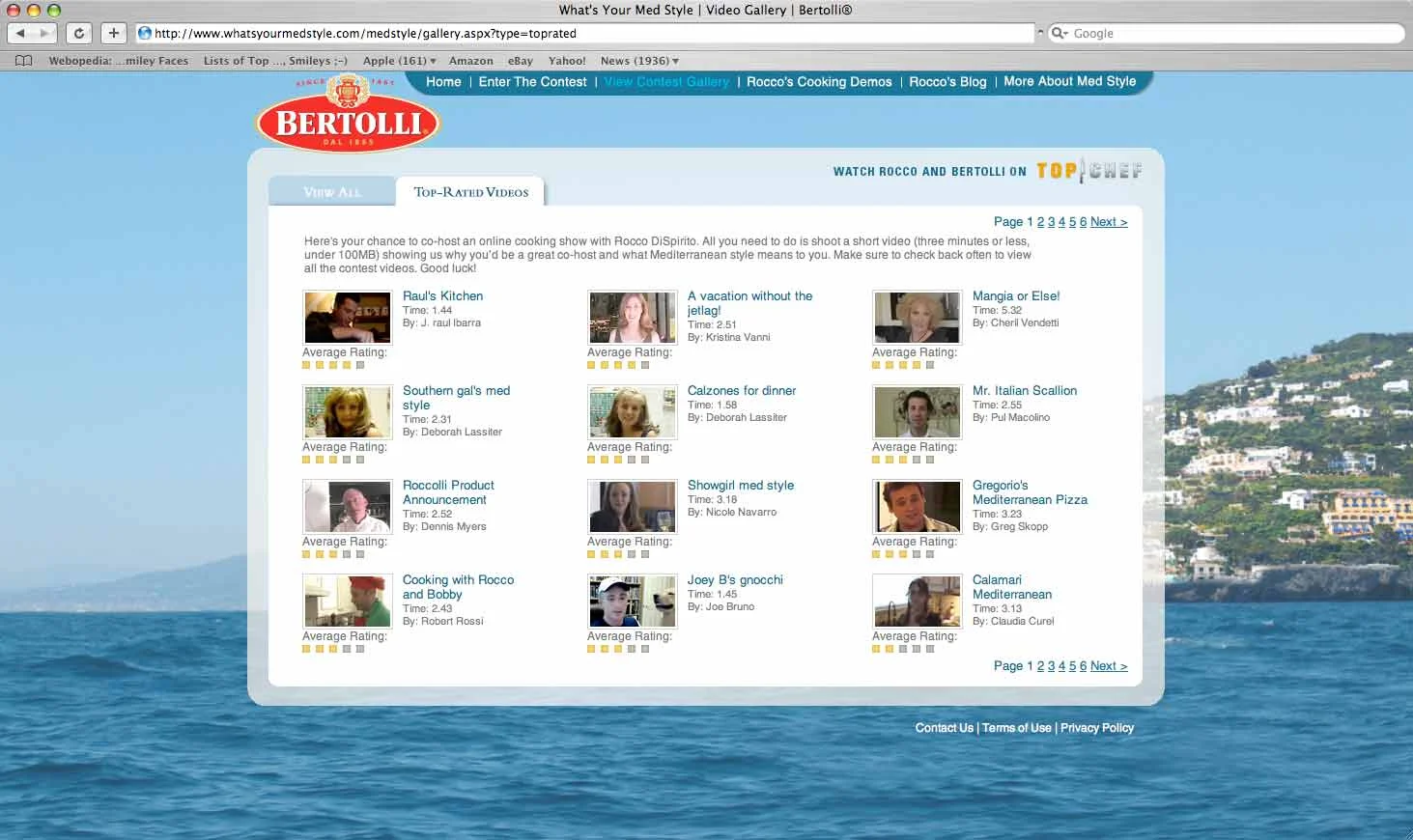Open the Amazon bookmark
This screenshot has height=840, width=1413.
471,61
